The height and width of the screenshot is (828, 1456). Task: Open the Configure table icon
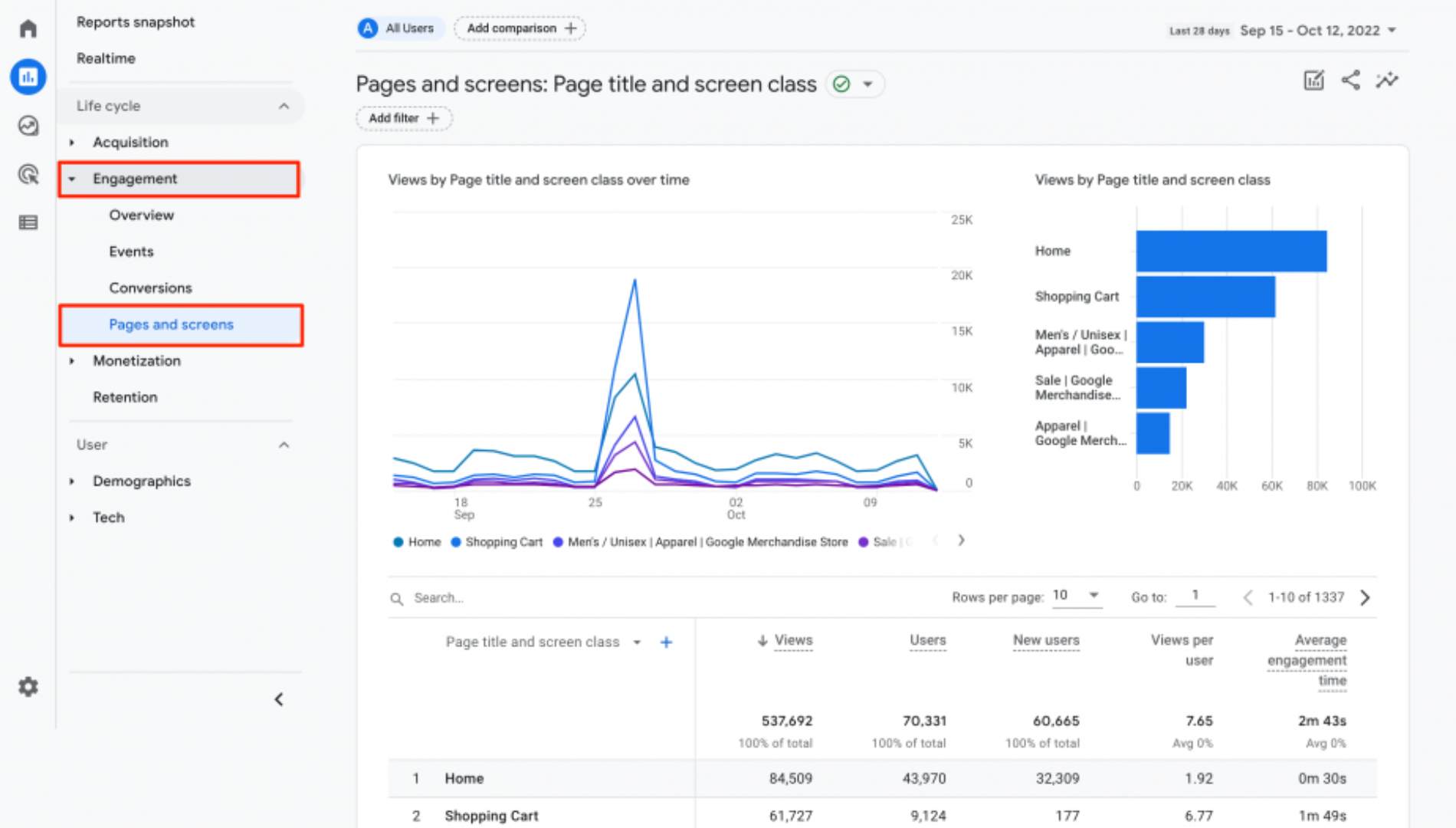[28, 222]
